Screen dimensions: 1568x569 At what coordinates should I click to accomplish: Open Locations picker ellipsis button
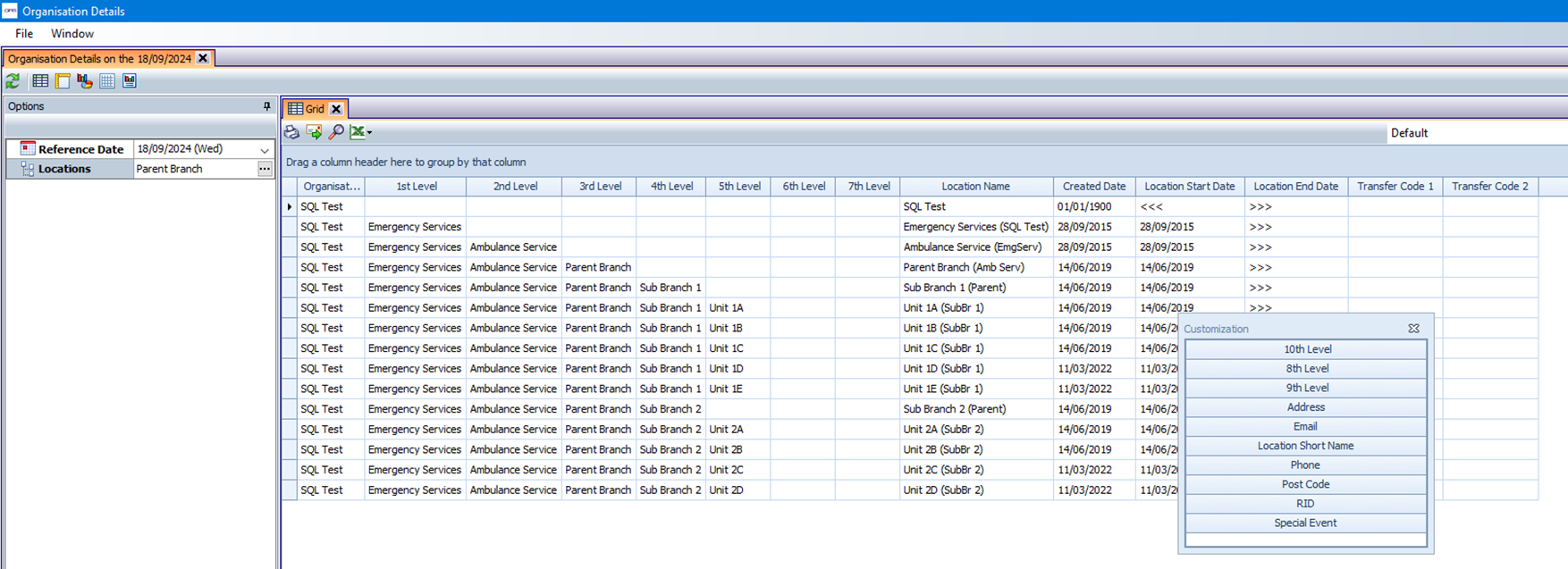265,169
